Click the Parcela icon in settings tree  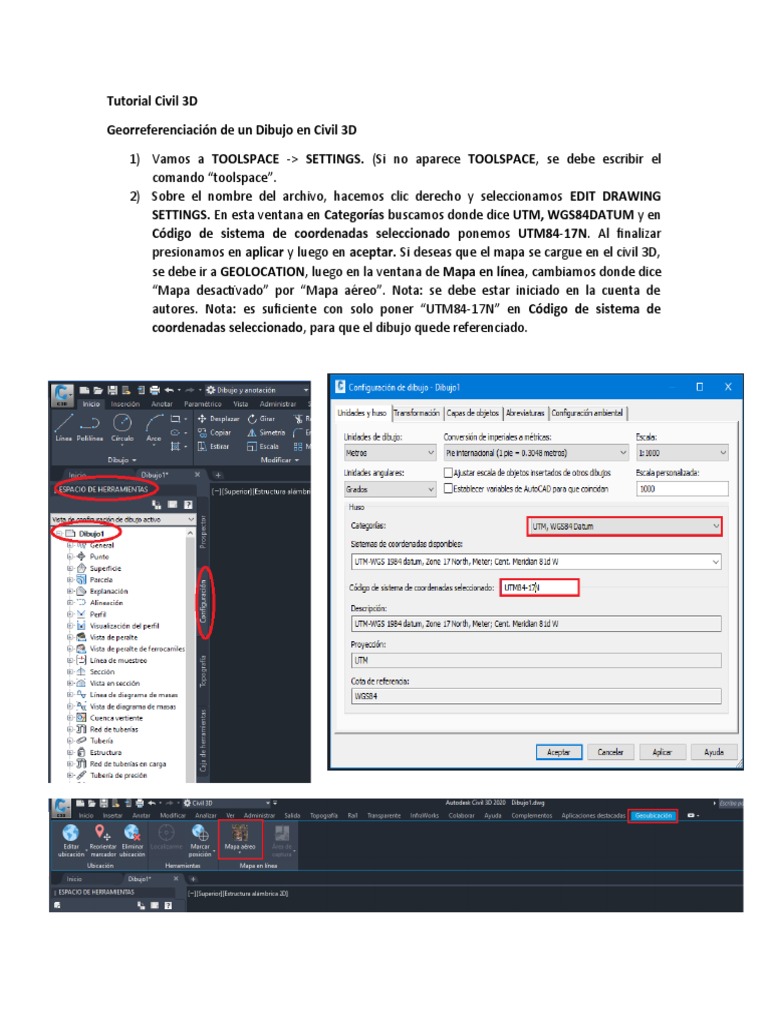coord(82,579)
